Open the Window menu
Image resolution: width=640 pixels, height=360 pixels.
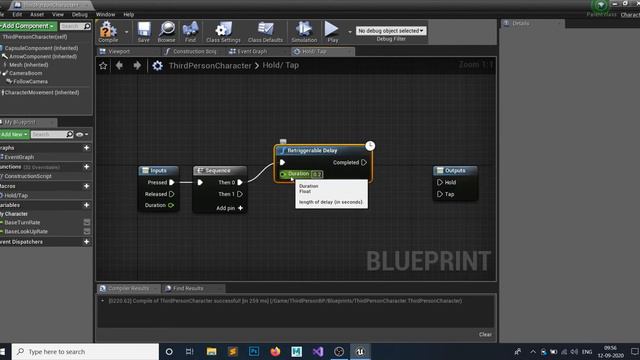point(105,14)
